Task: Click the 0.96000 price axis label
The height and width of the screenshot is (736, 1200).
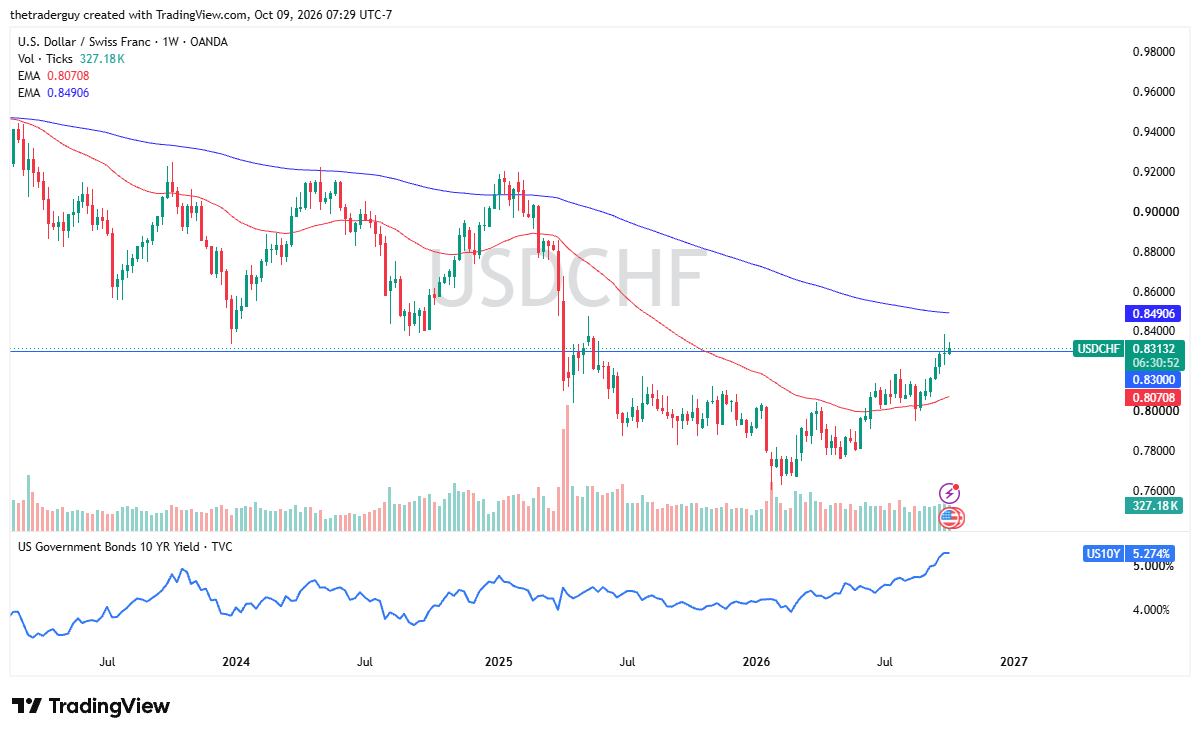Action: 1154,92
